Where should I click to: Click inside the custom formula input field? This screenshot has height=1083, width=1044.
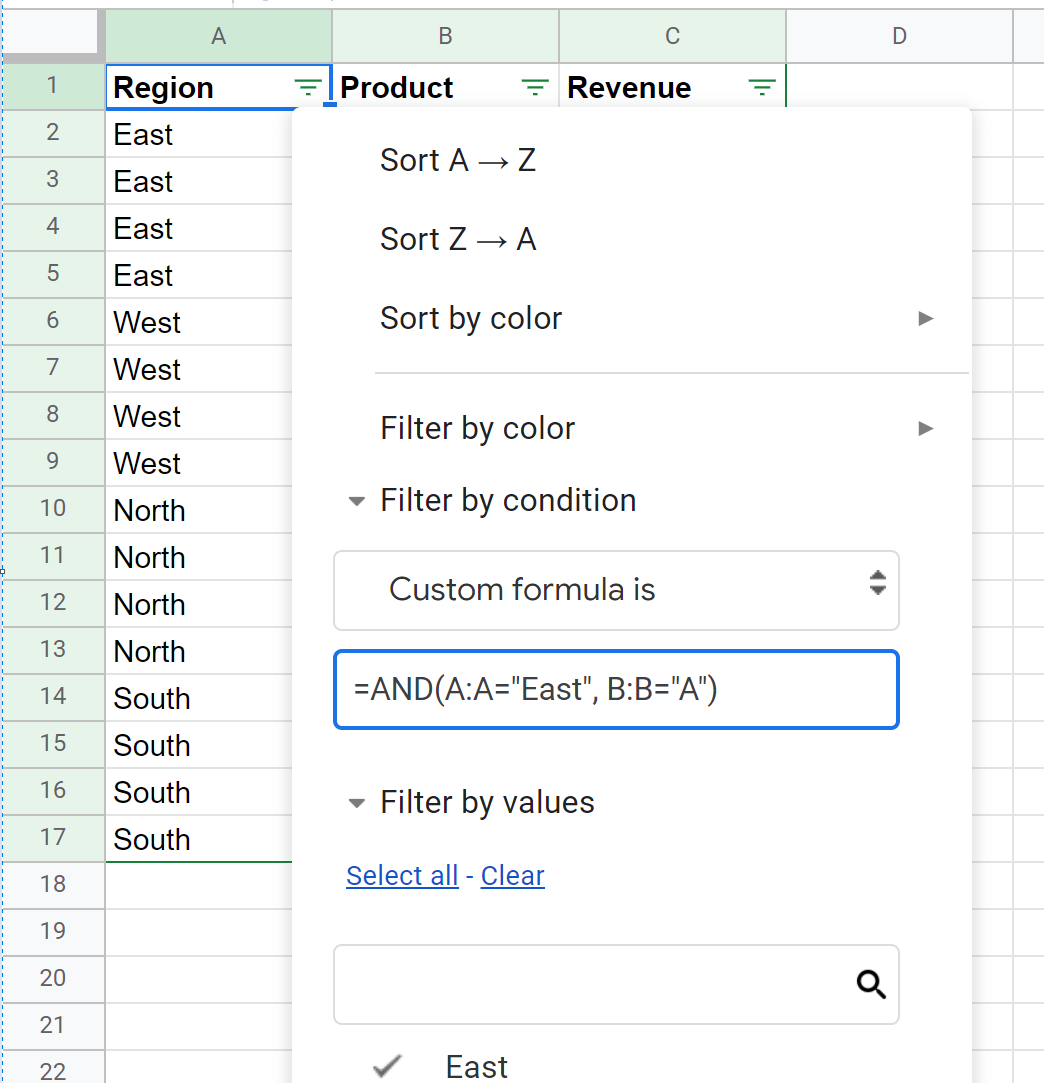[x=616, y=690]
